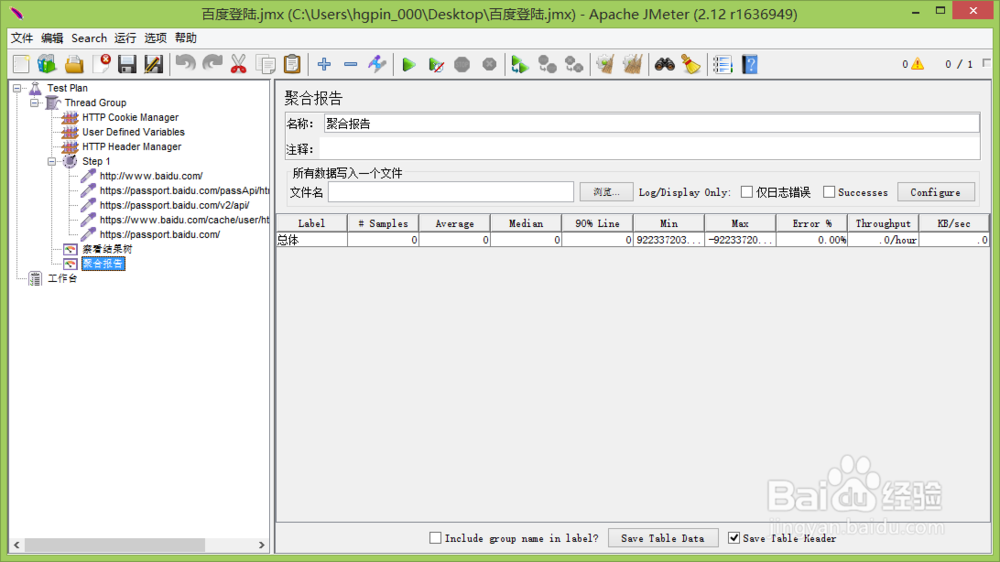
Task: Open the 编辑 menu
Action: [52, 38]
